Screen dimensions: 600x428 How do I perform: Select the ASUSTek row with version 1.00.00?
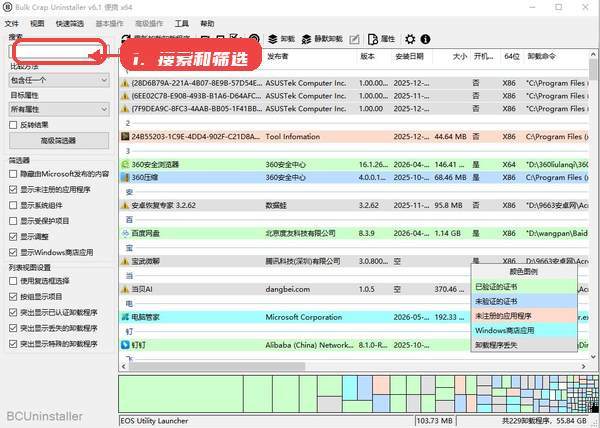(354, 109)
